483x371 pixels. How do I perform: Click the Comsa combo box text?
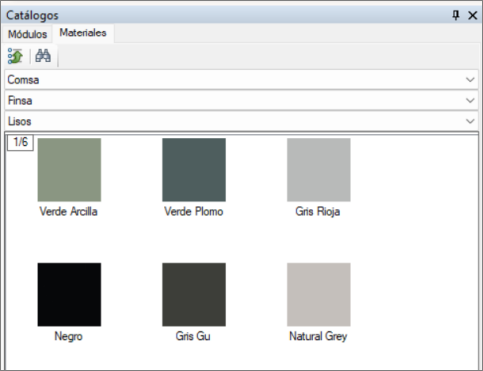(x=23, y=80)
